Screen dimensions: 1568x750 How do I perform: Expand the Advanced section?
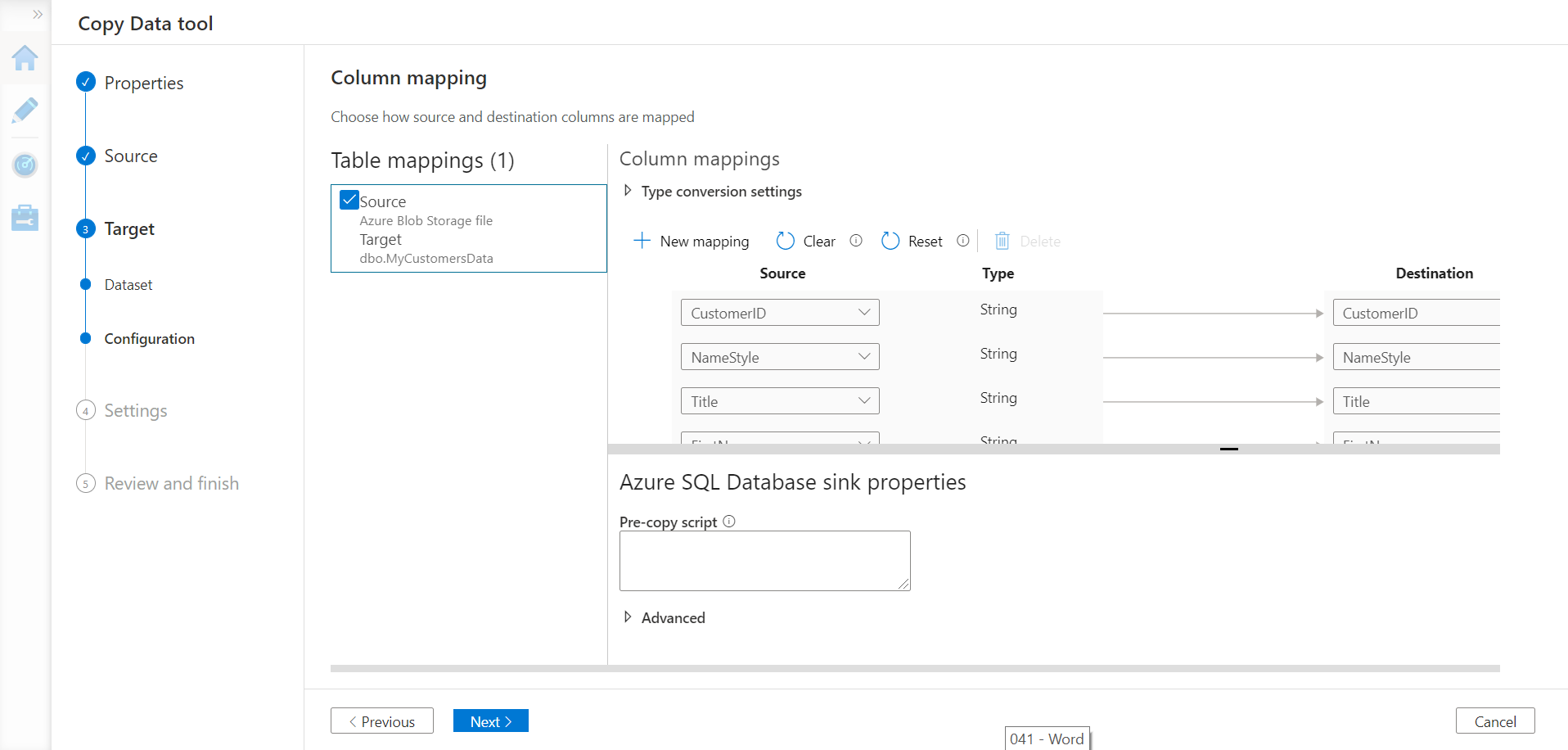tap(628, 617)
